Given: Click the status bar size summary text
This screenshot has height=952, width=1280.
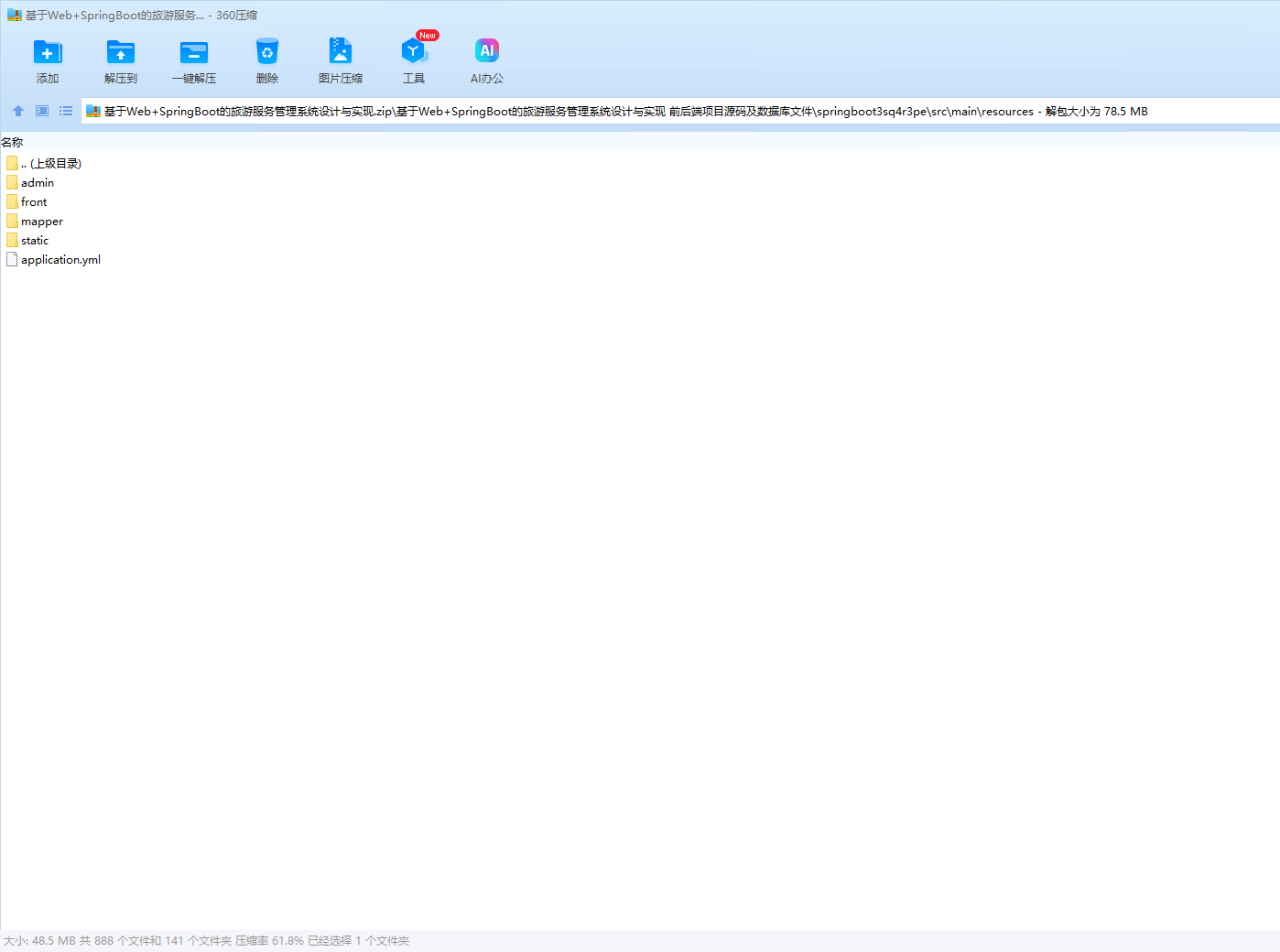Looking at the screenshot, I should tap(206, 940).
